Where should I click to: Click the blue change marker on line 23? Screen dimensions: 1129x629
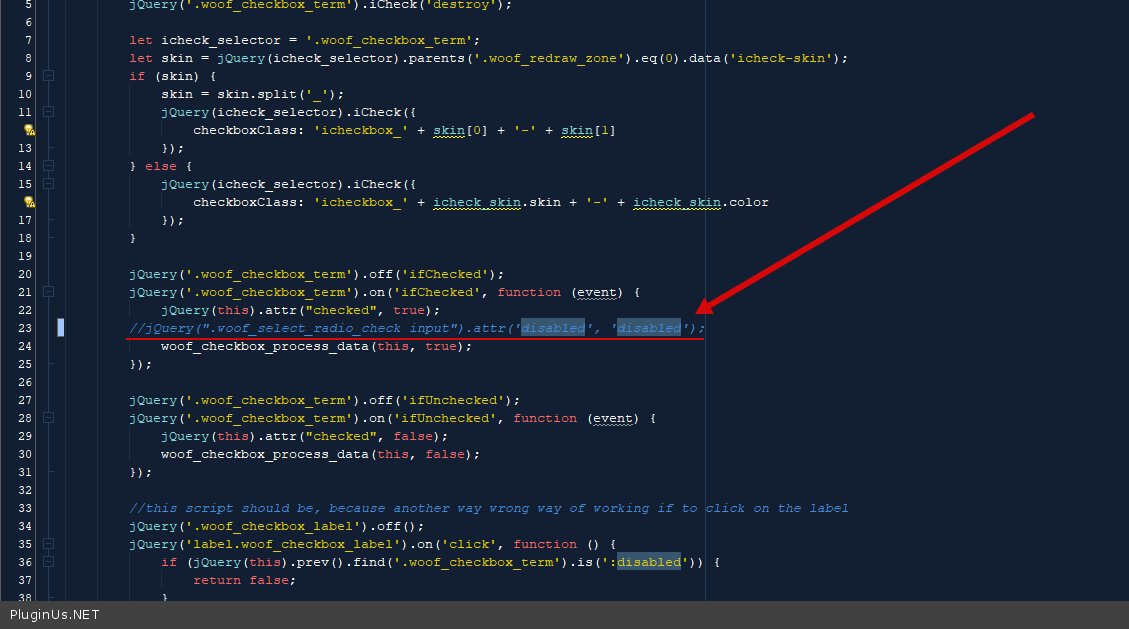60,328
